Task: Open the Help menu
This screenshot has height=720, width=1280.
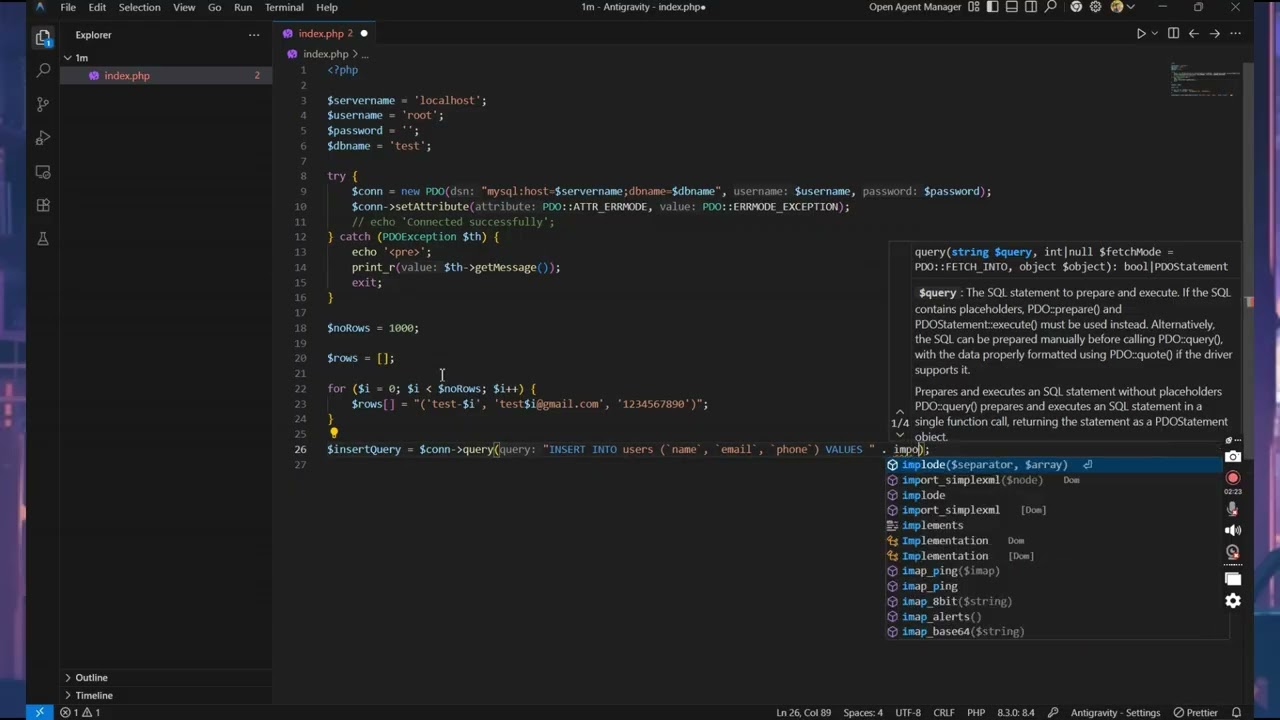Action: 327,7
